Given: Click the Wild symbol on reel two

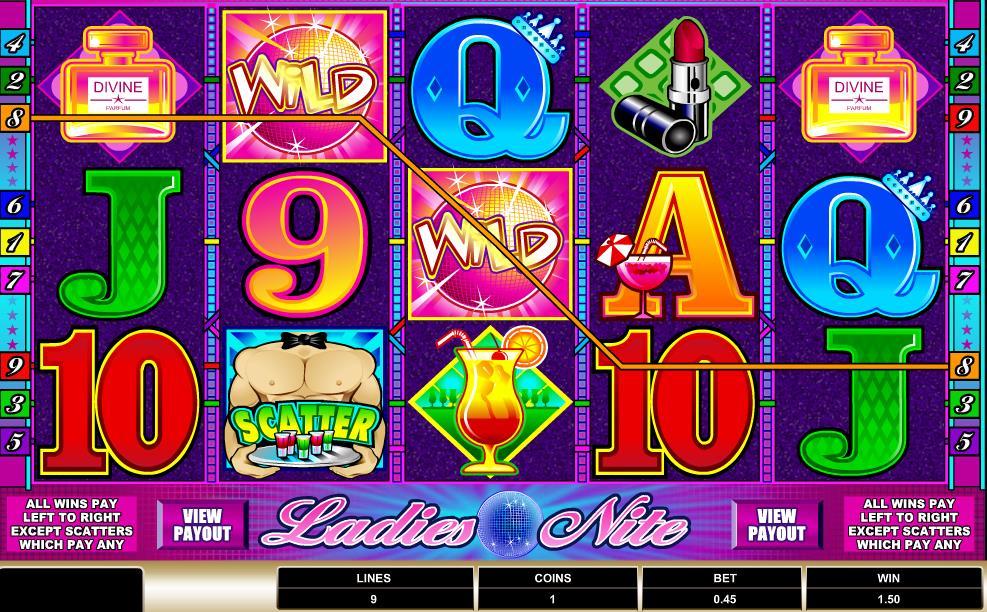Looking at the screenshot, I should coord(304,86).
